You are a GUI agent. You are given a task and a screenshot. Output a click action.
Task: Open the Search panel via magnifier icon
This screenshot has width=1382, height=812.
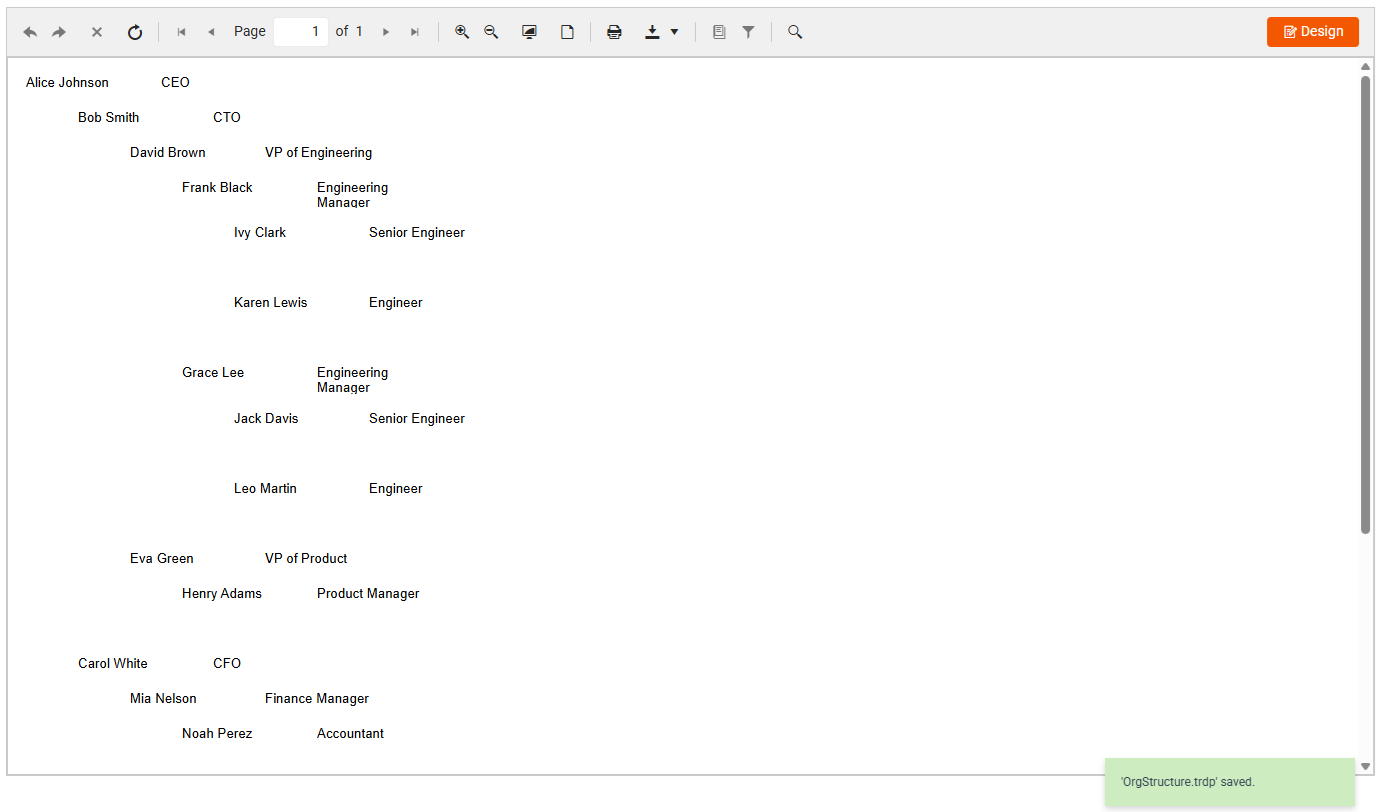coord(795,31)
